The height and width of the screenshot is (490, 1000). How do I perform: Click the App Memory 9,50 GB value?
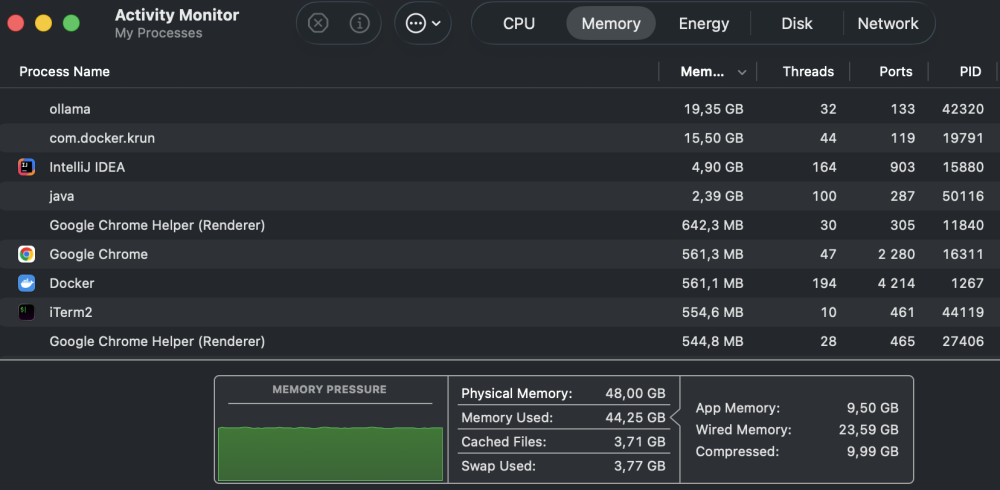pyautogui.click(x=872, y=408)
